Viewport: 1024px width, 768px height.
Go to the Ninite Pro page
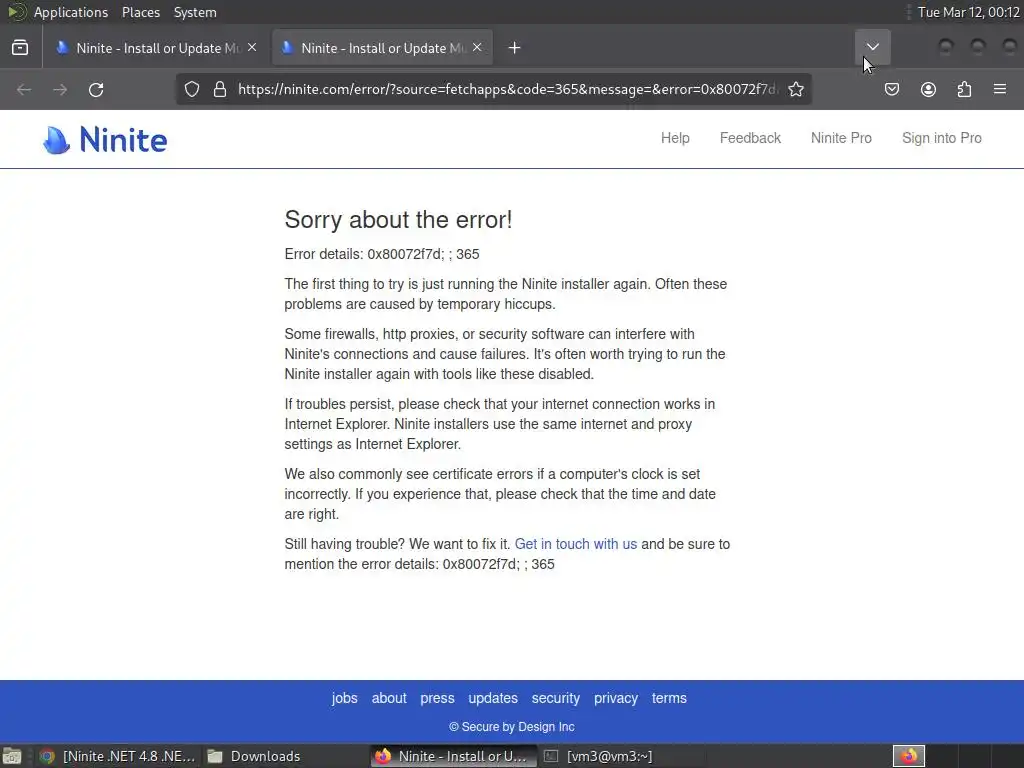pos(840,138)
